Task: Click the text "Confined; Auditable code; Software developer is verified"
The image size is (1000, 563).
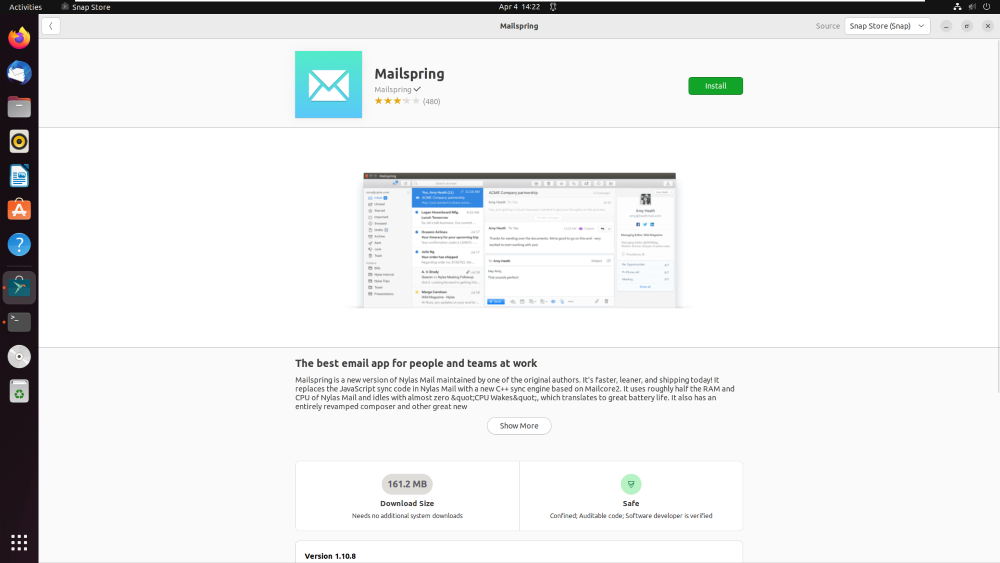Action: click(x=631, y=516)
